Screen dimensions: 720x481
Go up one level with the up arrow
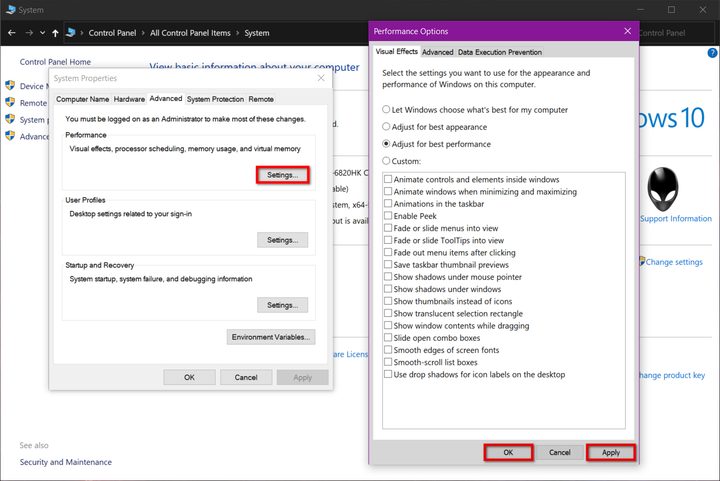pyautogui.click(x=56, y=33)
